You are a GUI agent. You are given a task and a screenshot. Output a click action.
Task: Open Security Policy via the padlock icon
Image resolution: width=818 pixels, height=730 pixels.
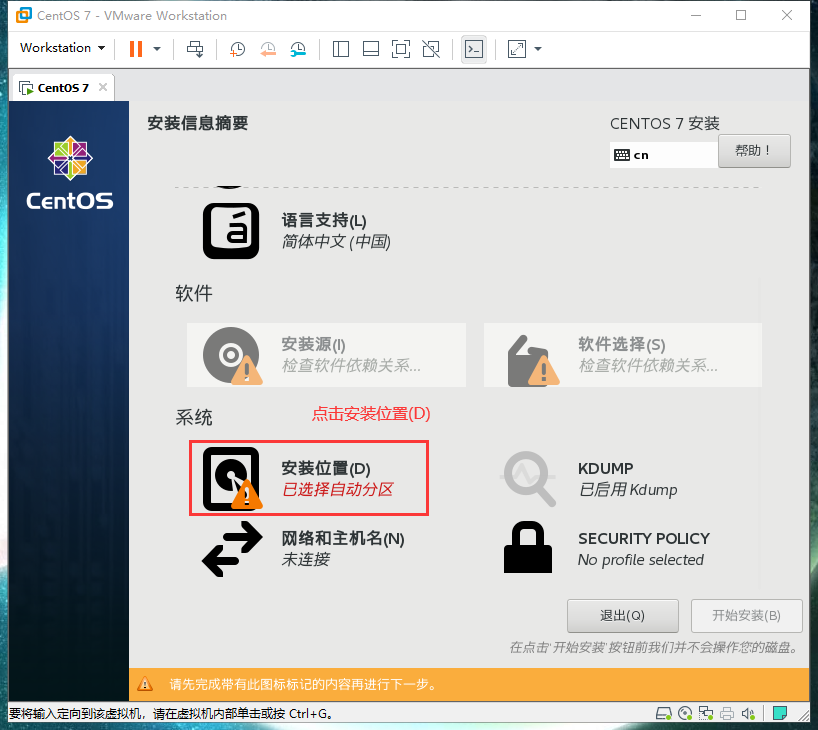(x=528, y=548)
